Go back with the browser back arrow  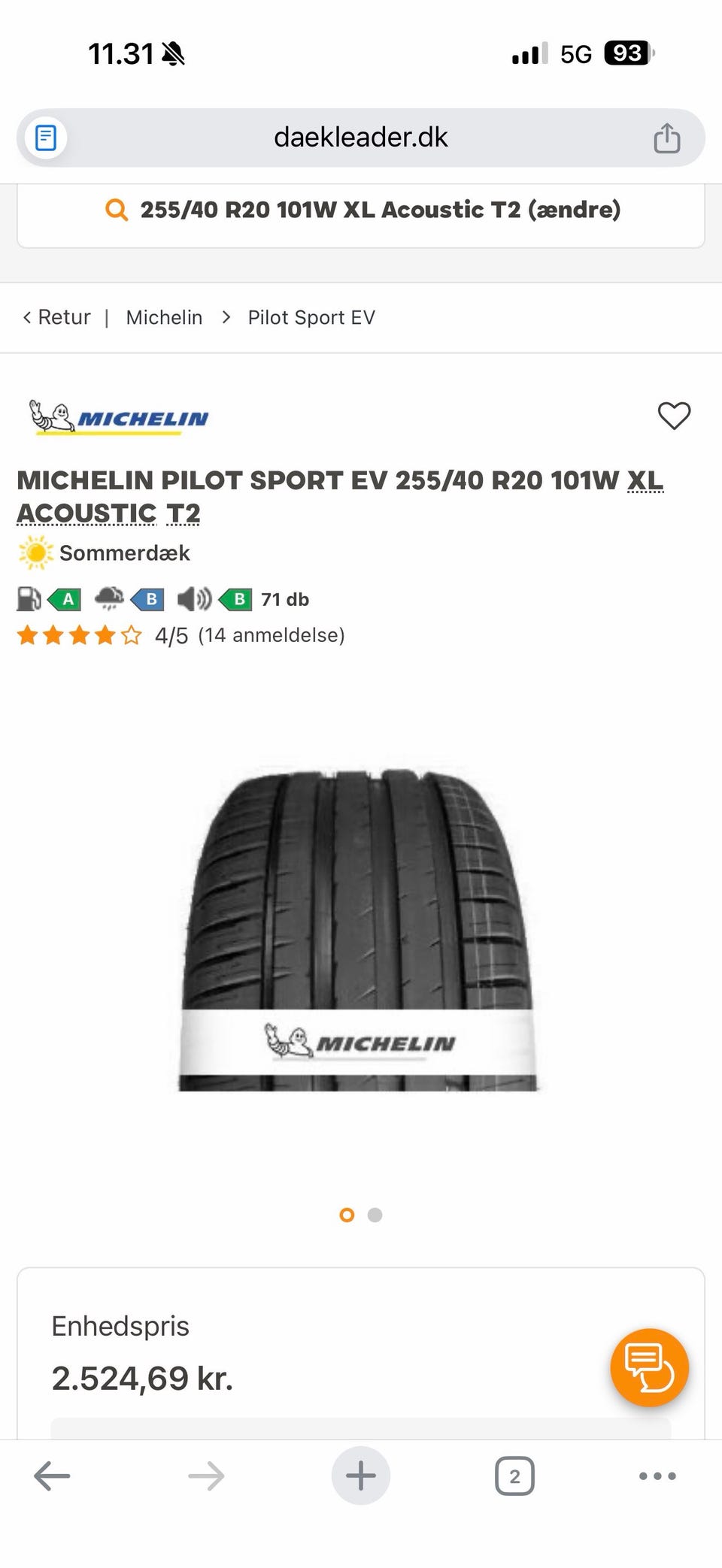(52, 1476)
